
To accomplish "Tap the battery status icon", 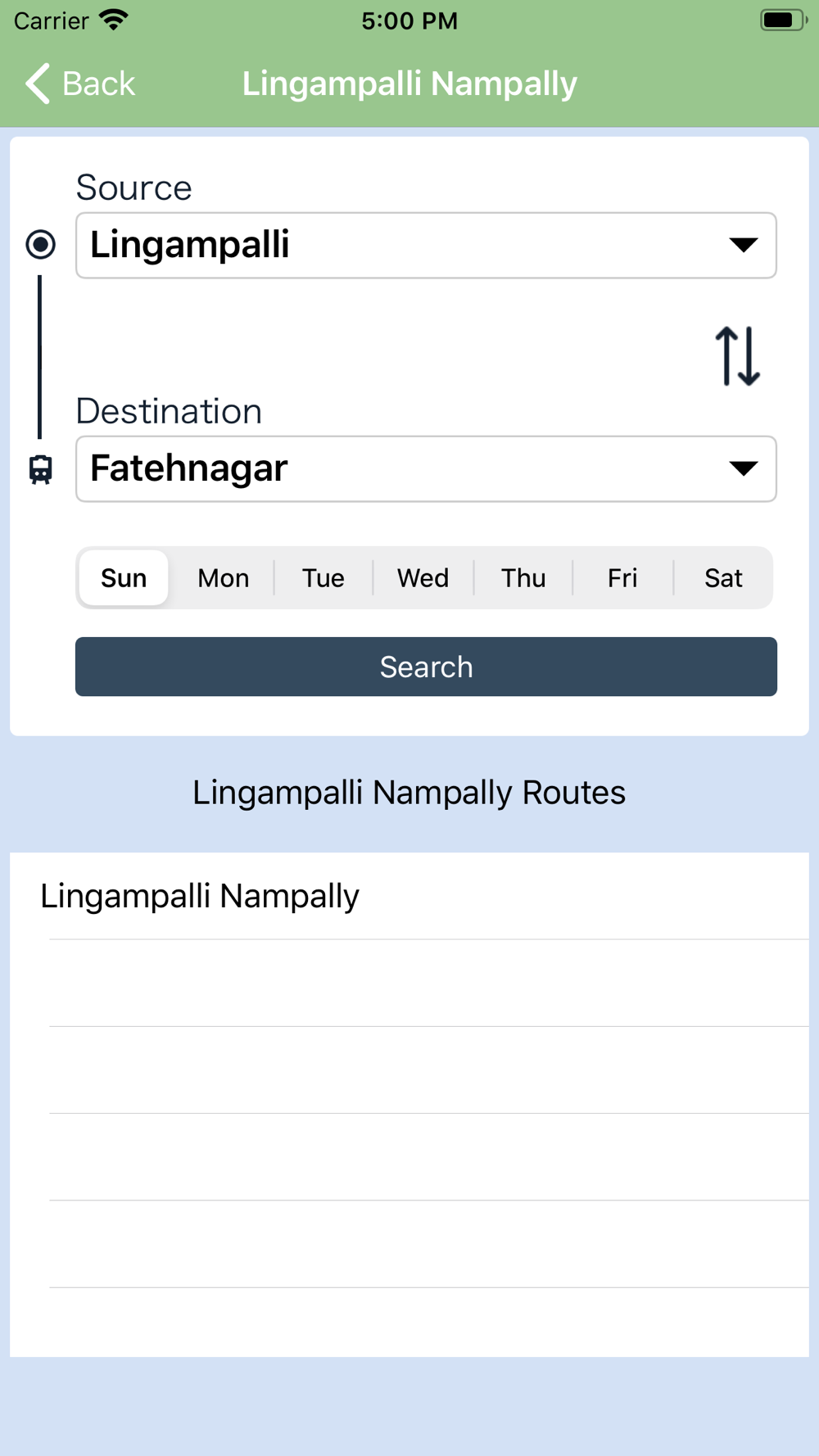I will click(782, 20).
